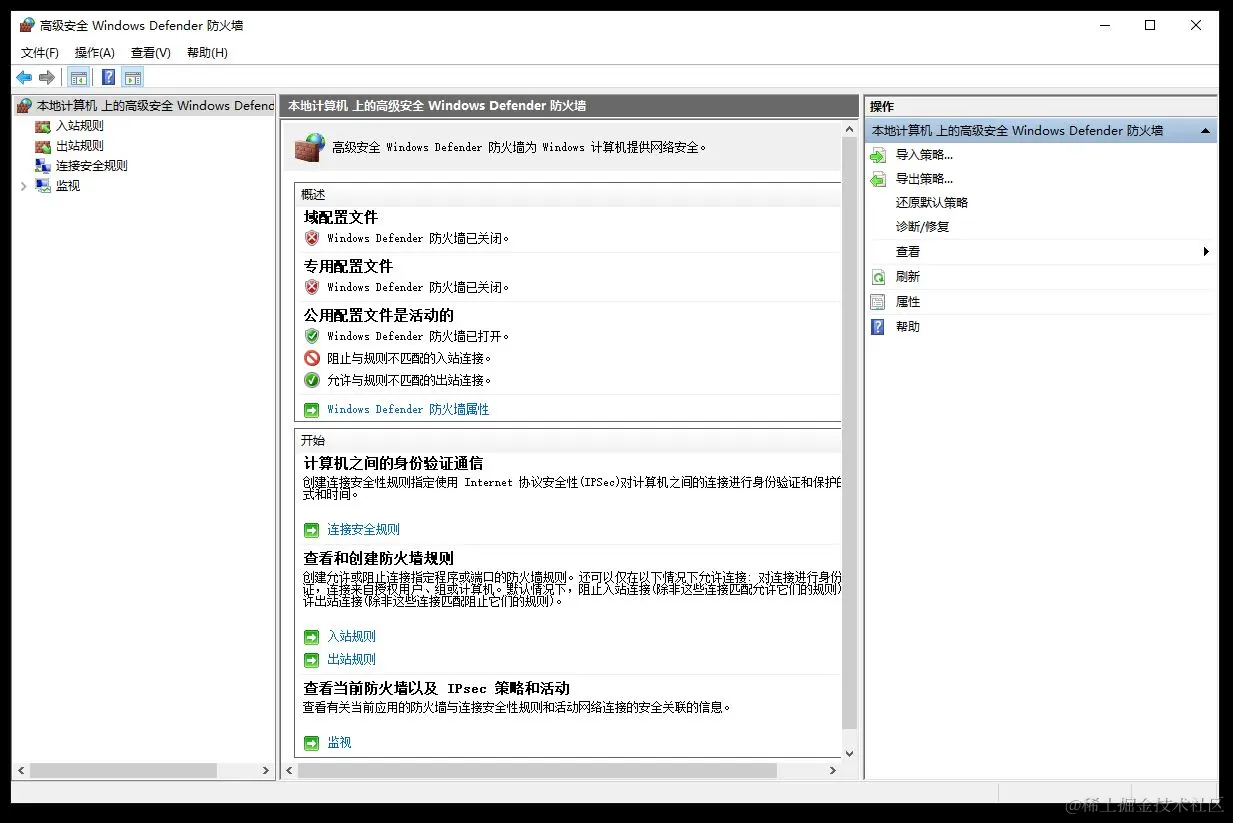Click the root node firewall icon in tree
Image resolution: width=1233 pixels, height=823 pixels.
pyautogui.click(x=25, y=106)
